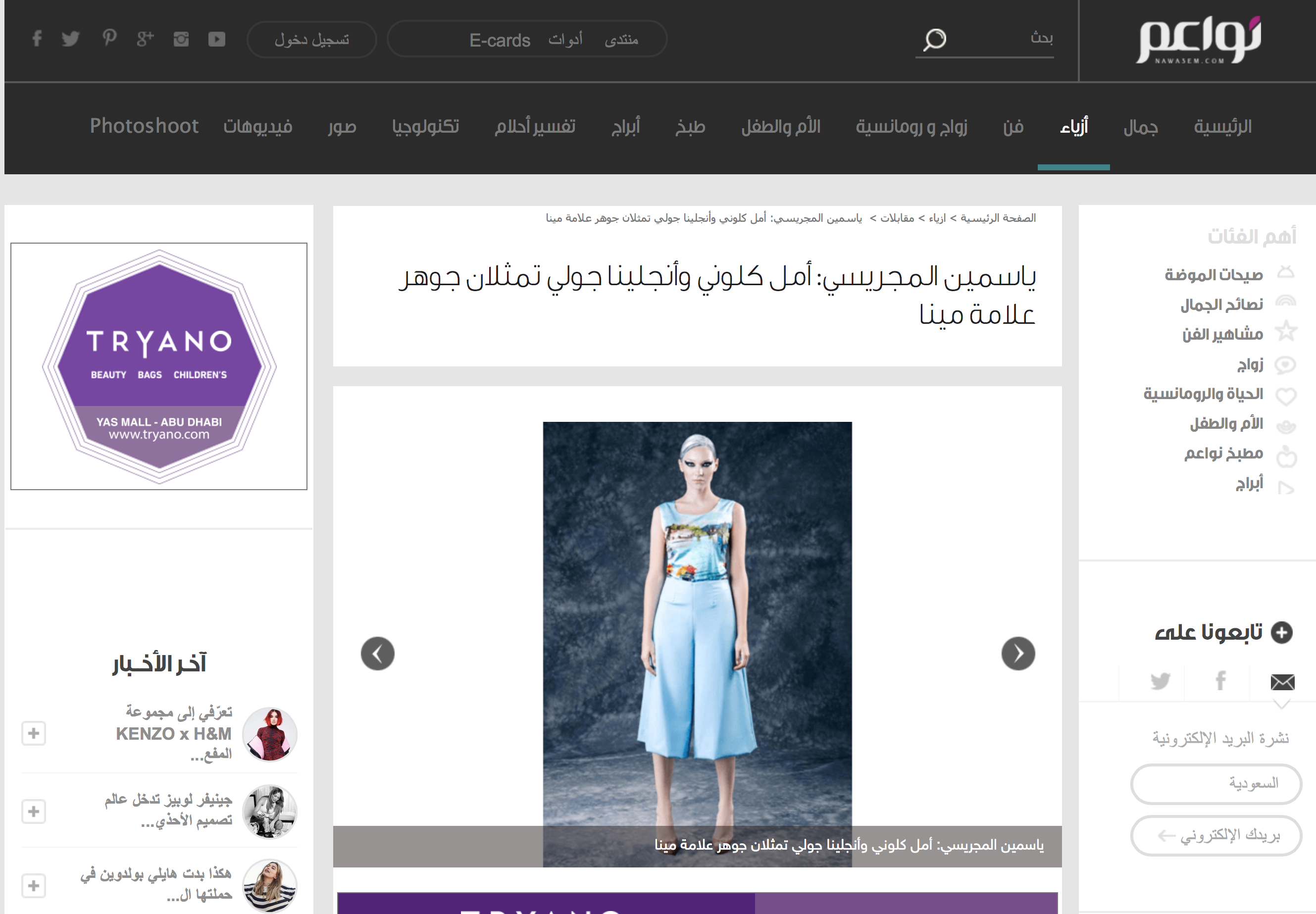Click the envelope icon under تابعونا على
The image size is (1316, 914).
coord(1282,681)
